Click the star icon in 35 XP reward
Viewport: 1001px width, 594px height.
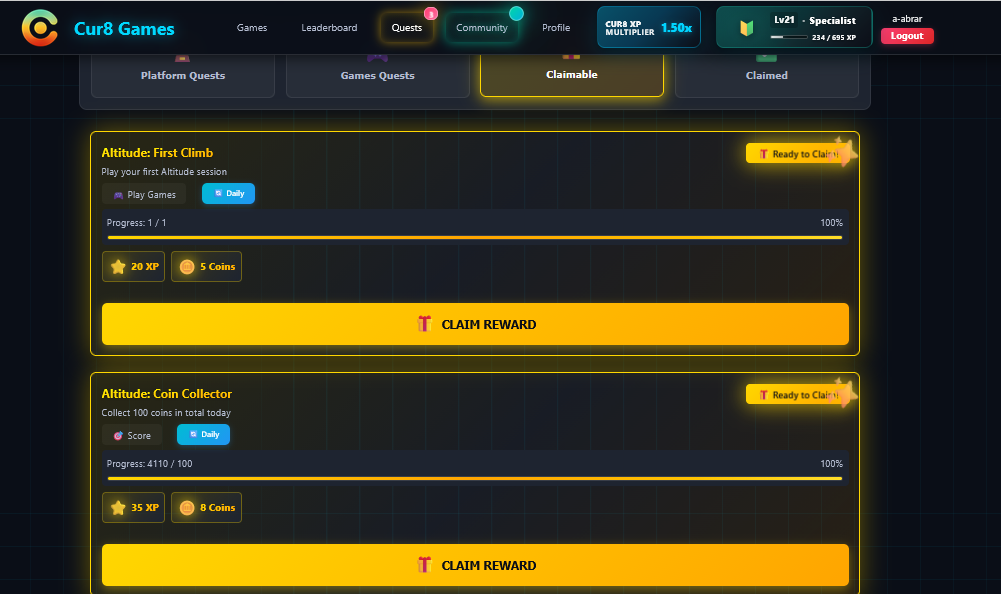pos(118,508)
